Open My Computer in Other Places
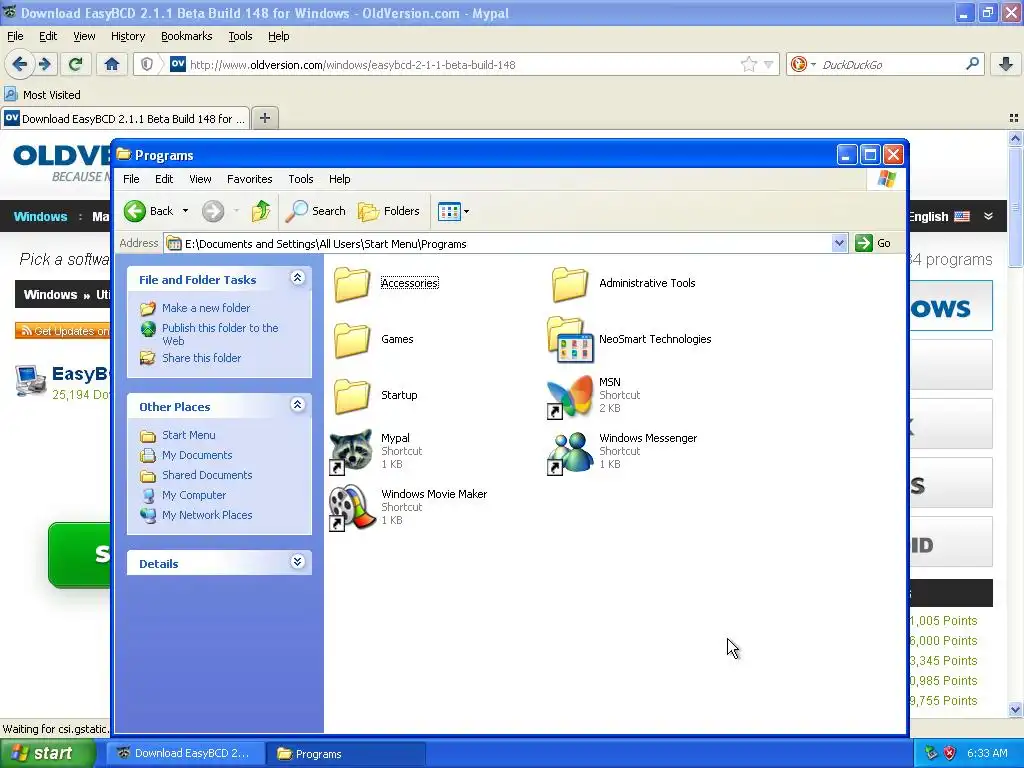Screen dimensions: 1024x768 tap(194, 495)
